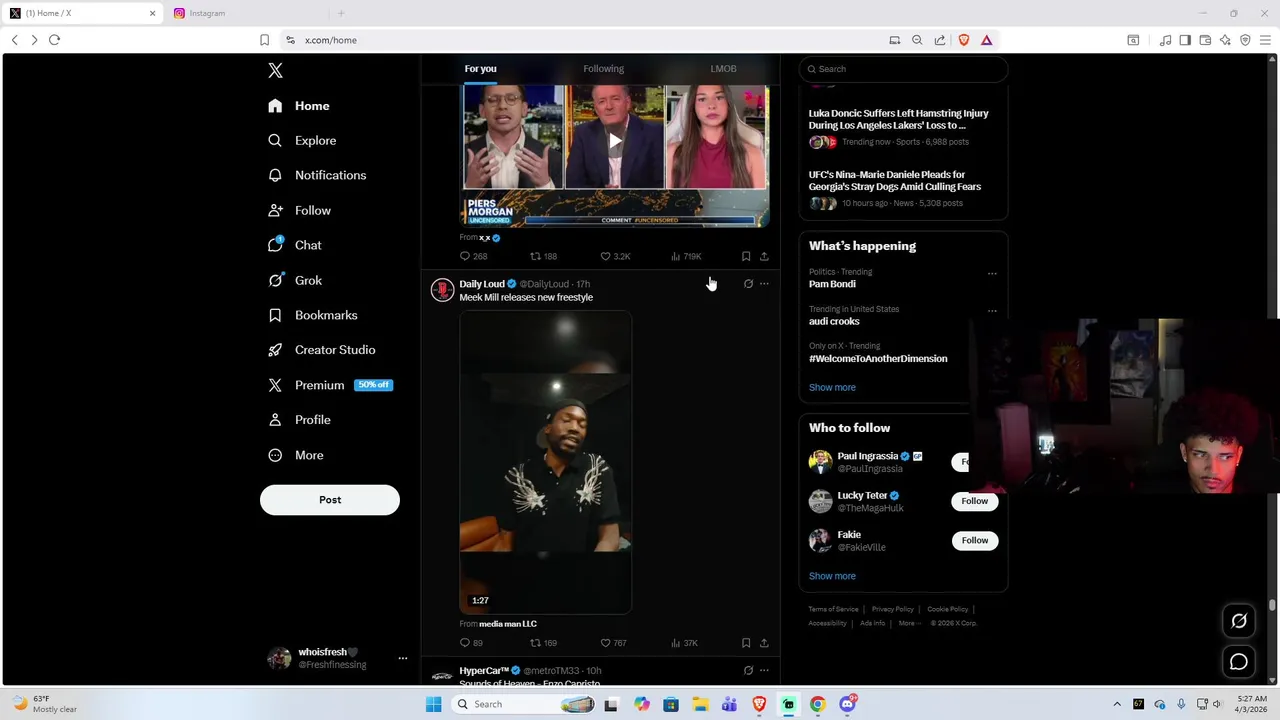1280x720 pixels.
Task: Open Bookmarks in the sidebar
Action: 312,315
